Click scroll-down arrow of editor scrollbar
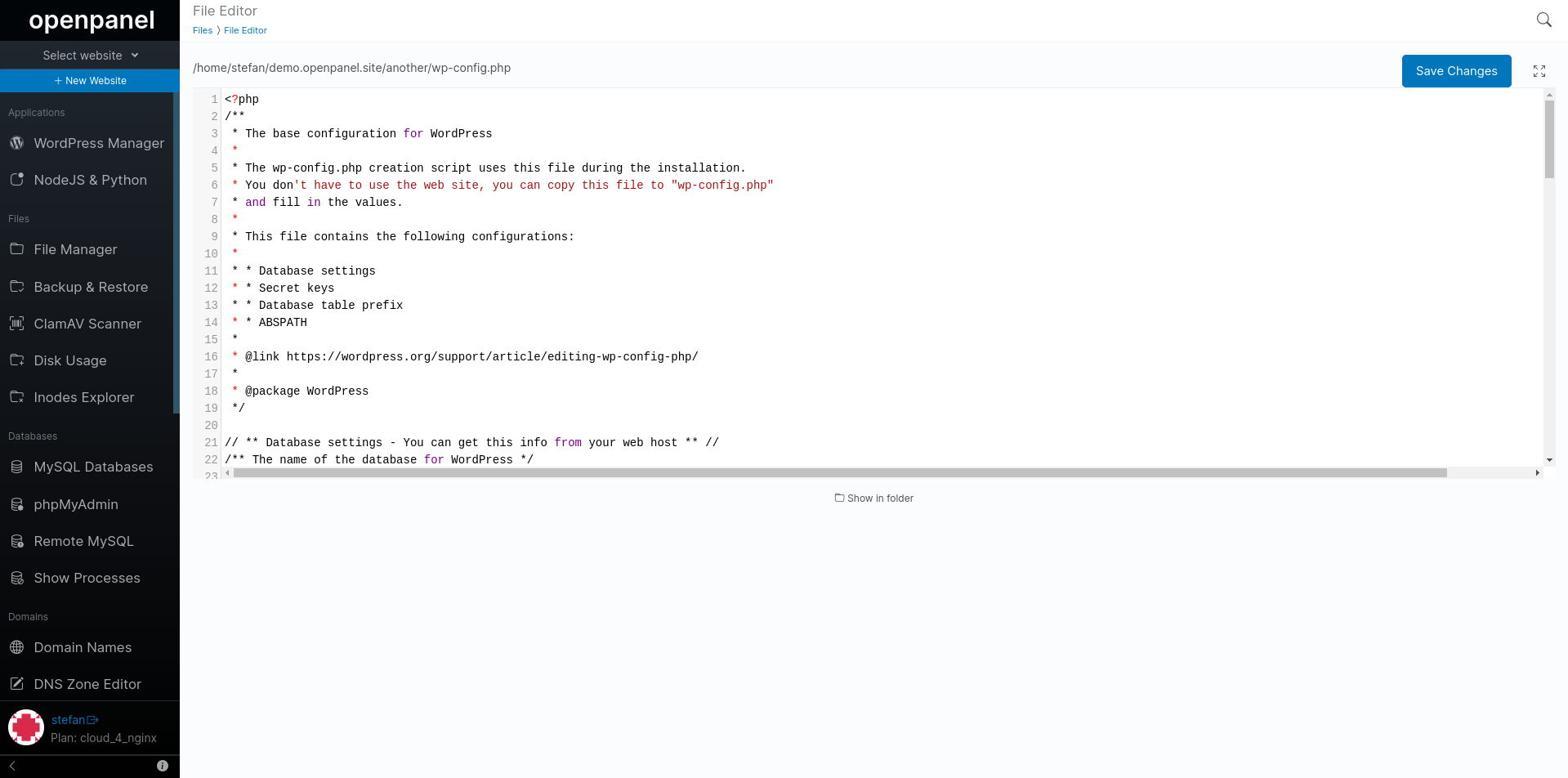 [1549, 460]
